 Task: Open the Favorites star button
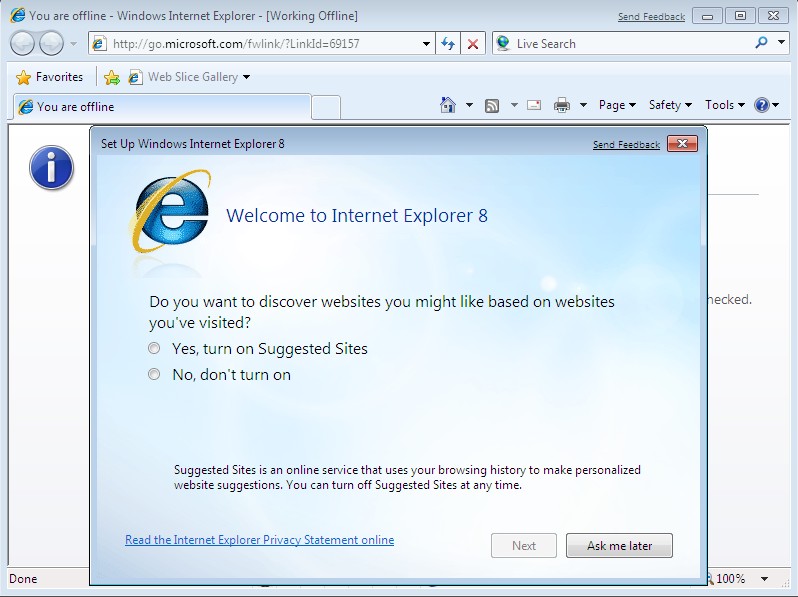point(49,77)
